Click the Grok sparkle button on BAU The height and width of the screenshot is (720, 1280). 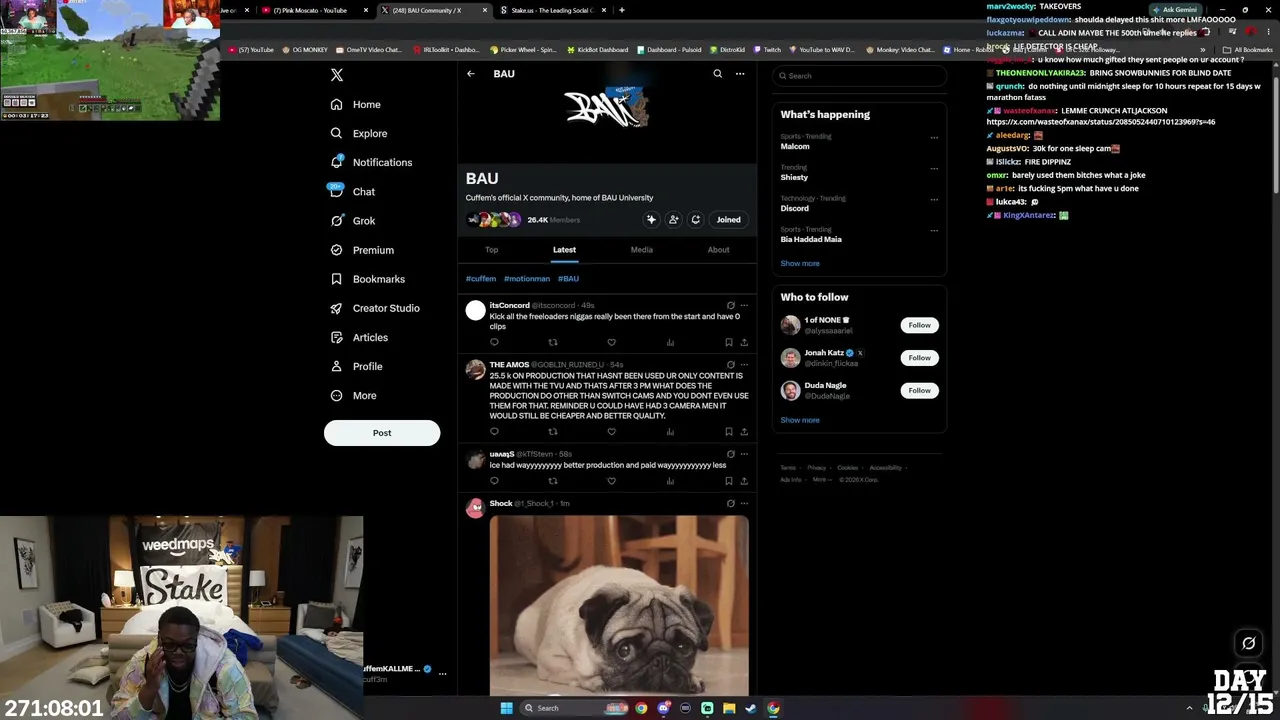651,220
